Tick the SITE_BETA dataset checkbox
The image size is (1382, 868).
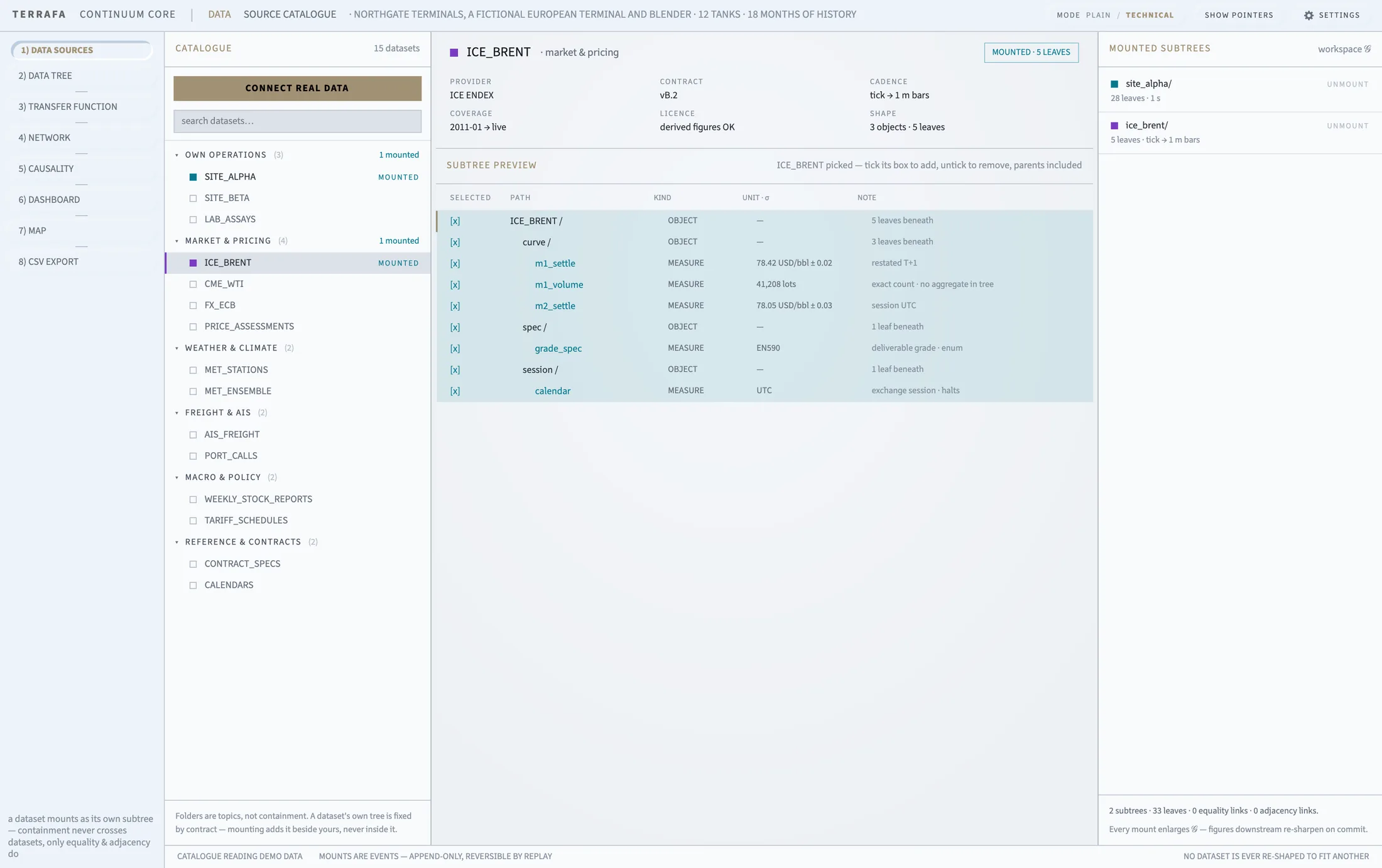193,198
